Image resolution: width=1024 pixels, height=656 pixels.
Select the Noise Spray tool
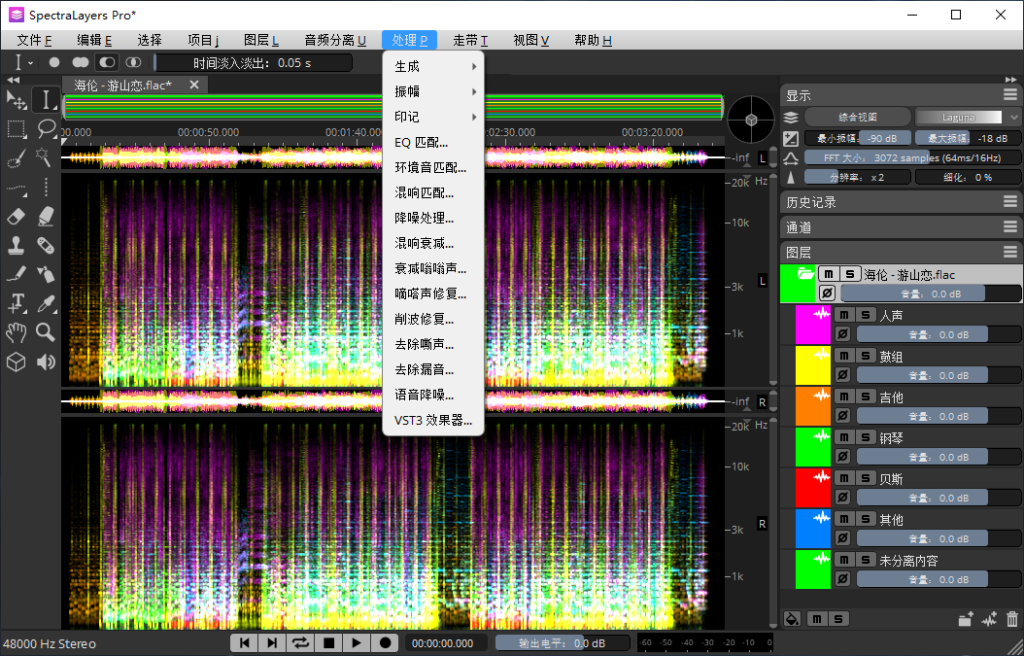[x=46, y=274]
